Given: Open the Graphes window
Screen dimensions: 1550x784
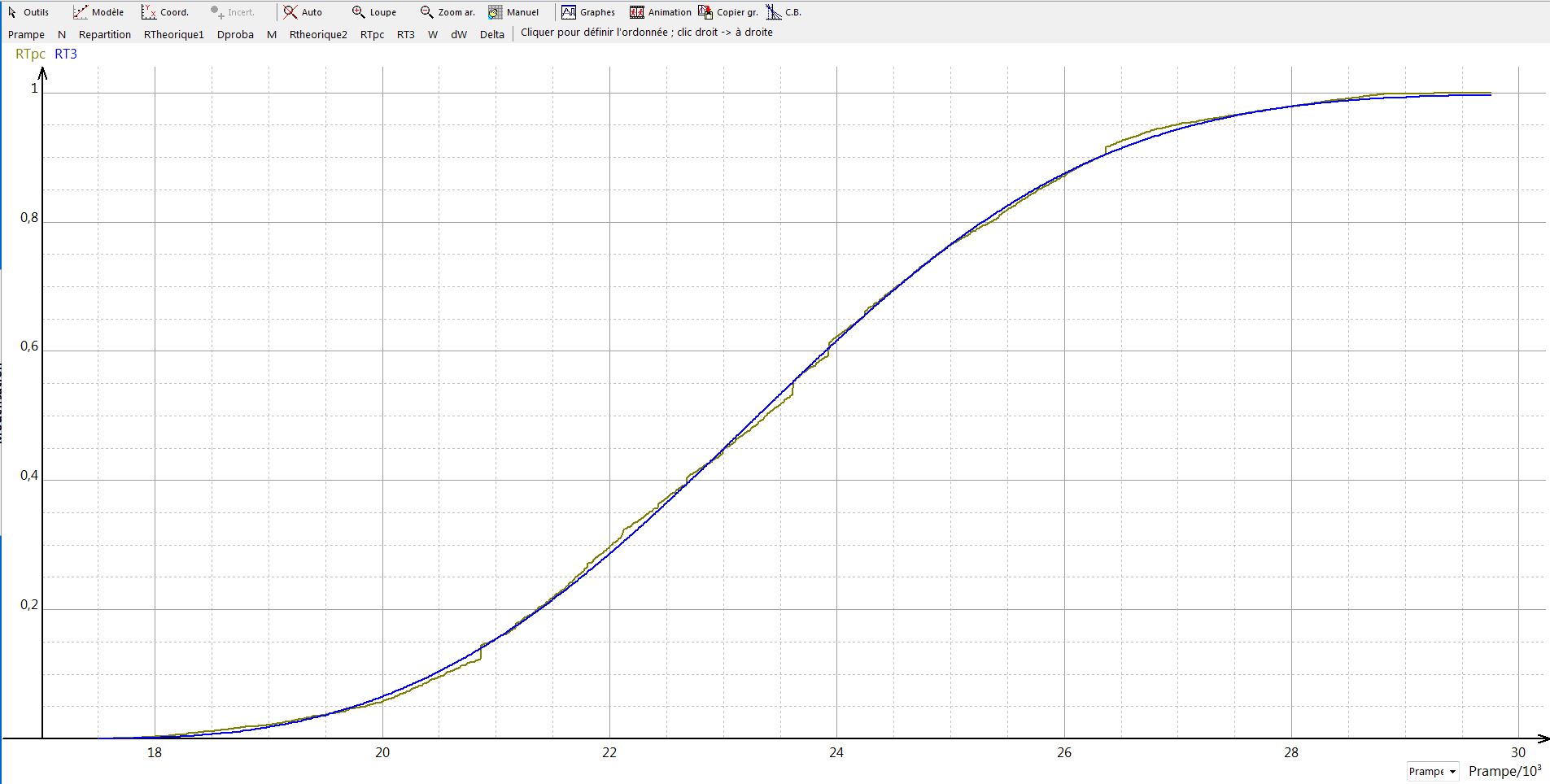Looking at the screenshot, I should [588, 12].
